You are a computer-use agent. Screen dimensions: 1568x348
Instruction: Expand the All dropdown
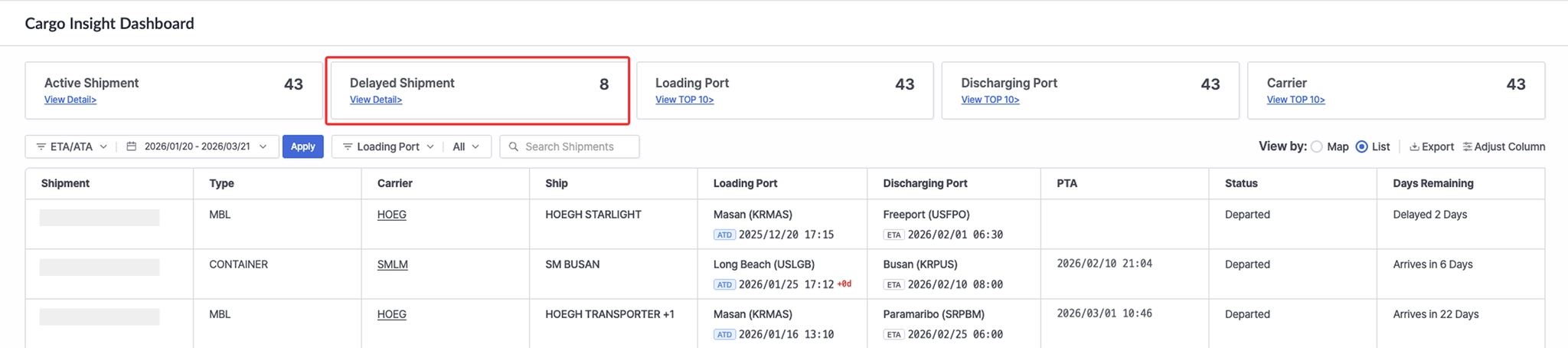tap(465, 146)
